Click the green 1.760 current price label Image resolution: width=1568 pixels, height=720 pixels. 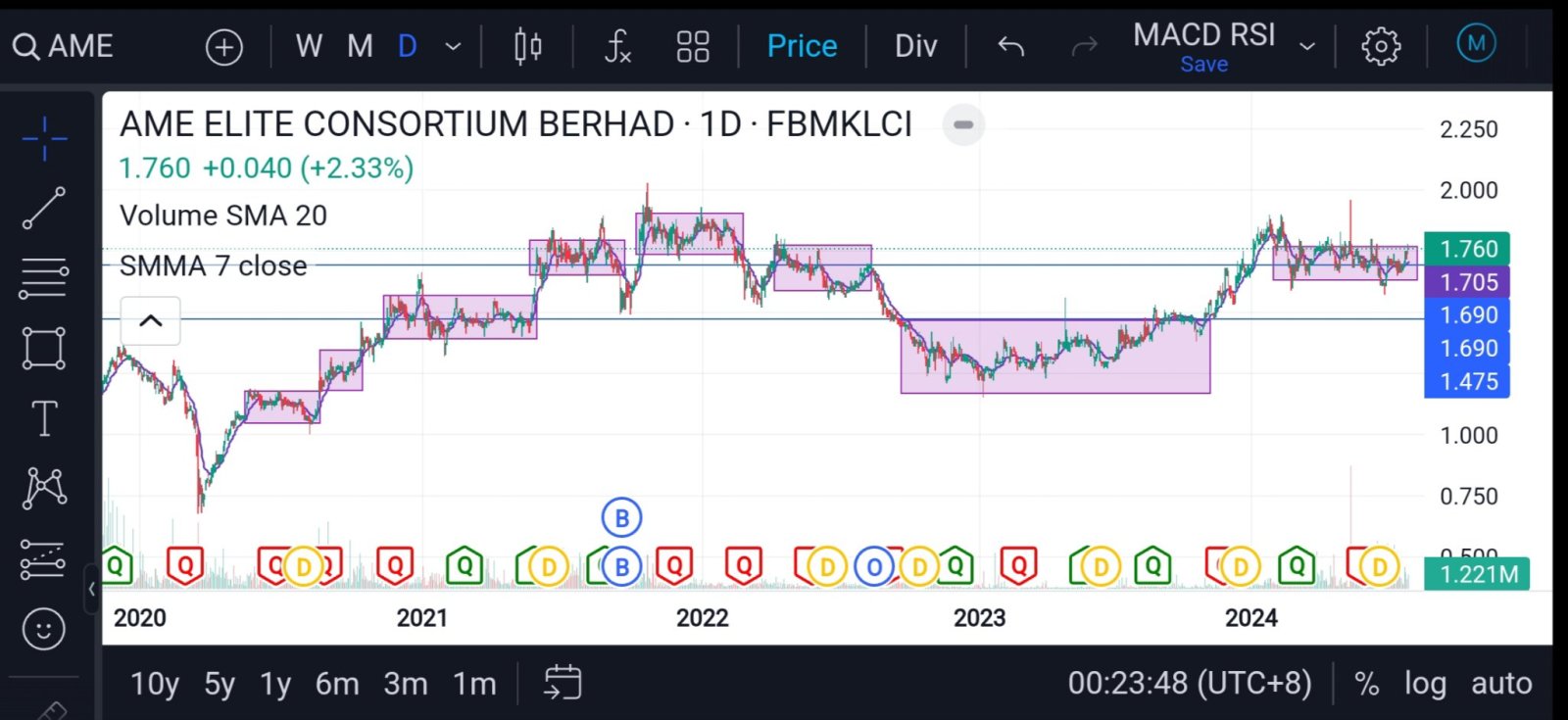pyautogui.click(x=1468, y=249)
